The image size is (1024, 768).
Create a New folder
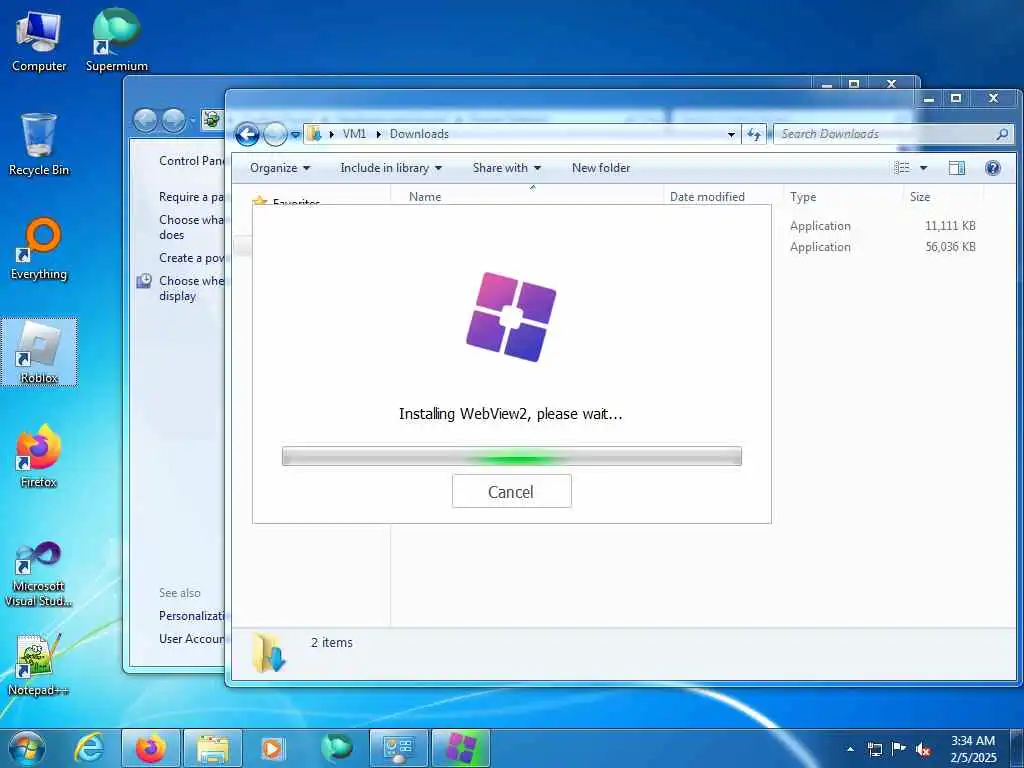tap(601, 168)
